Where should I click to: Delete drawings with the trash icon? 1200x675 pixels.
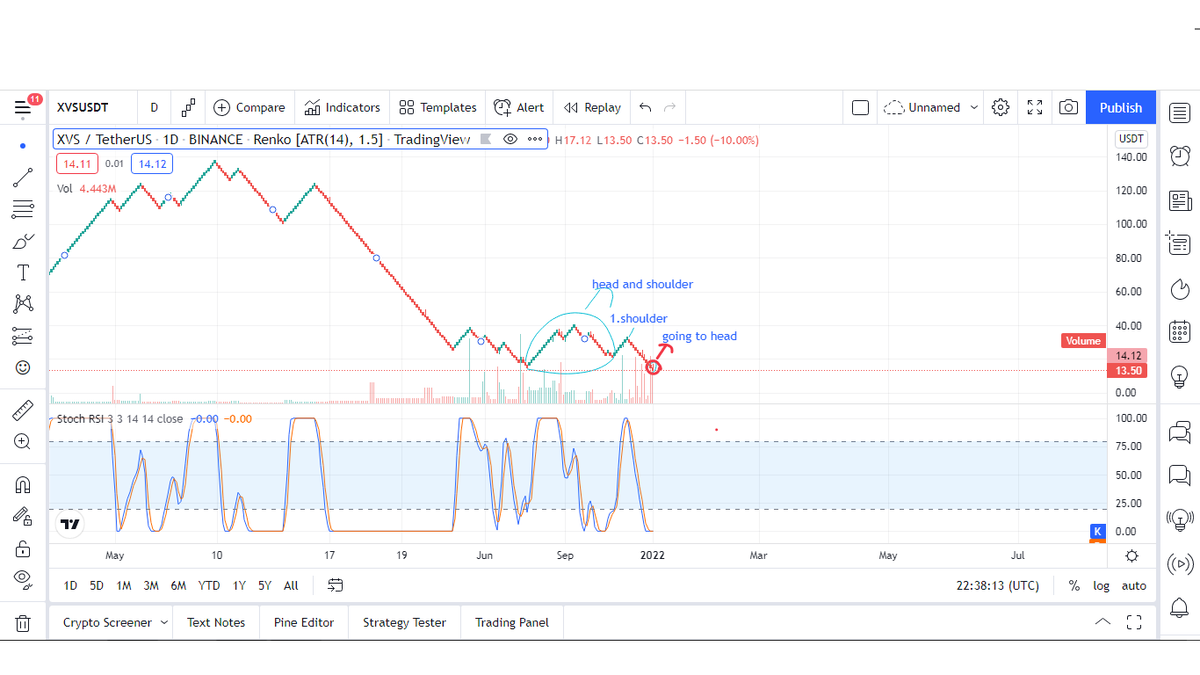click(22, 623)
